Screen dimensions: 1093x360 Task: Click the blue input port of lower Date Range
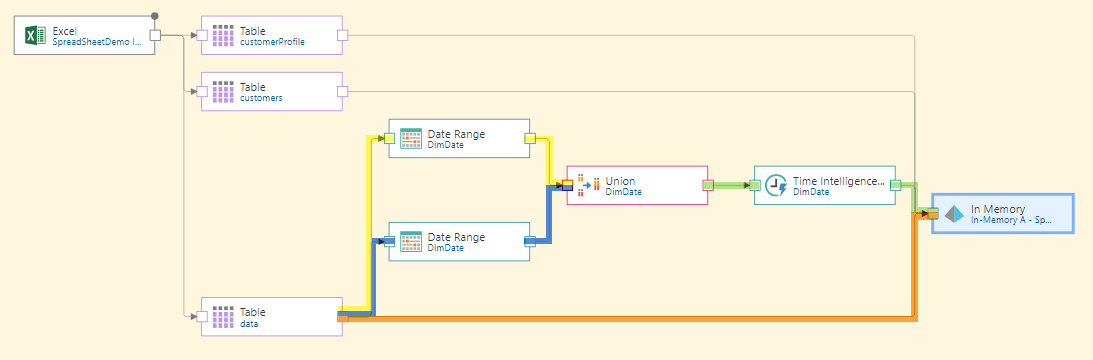[390, 241]
